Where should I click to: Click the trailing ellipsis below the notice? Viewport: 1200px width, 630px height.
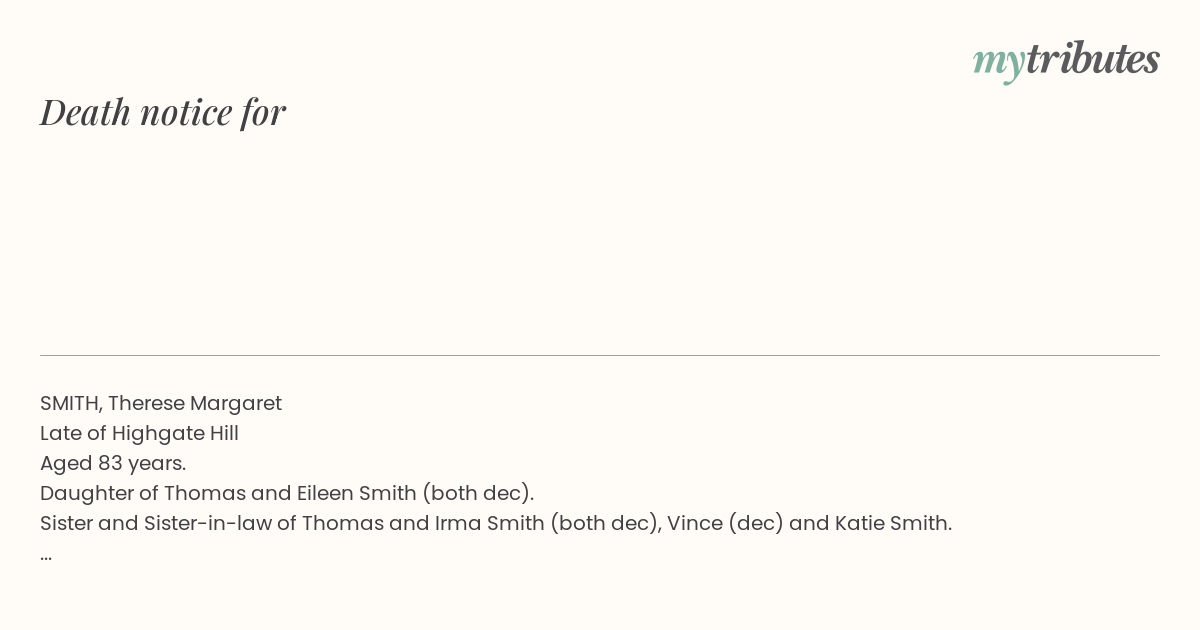click(x=46, y=554)
